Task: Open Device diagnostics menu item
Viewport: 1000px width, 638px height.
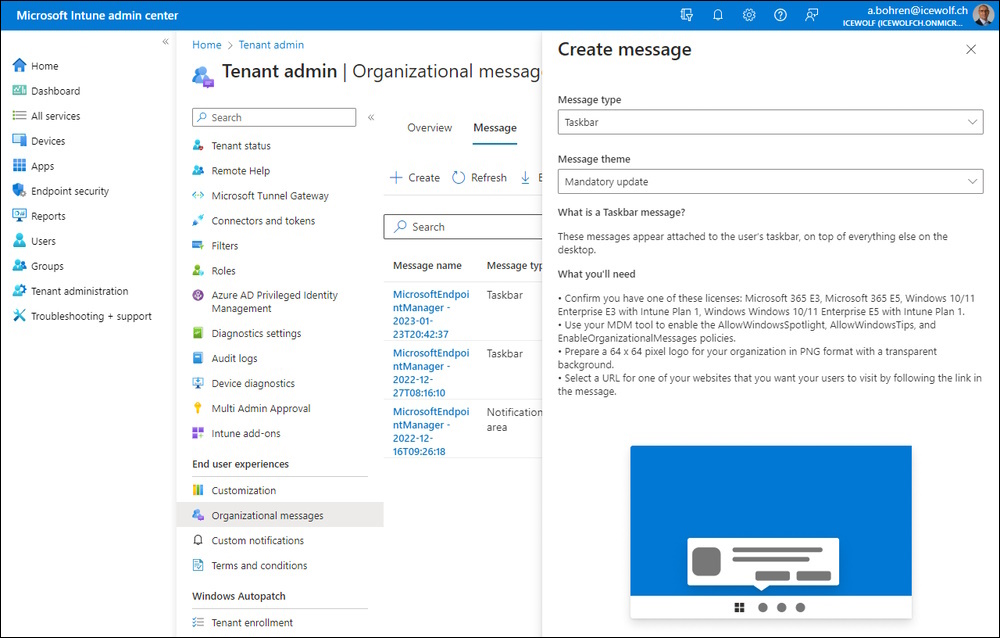Action: tap(253, 383)
